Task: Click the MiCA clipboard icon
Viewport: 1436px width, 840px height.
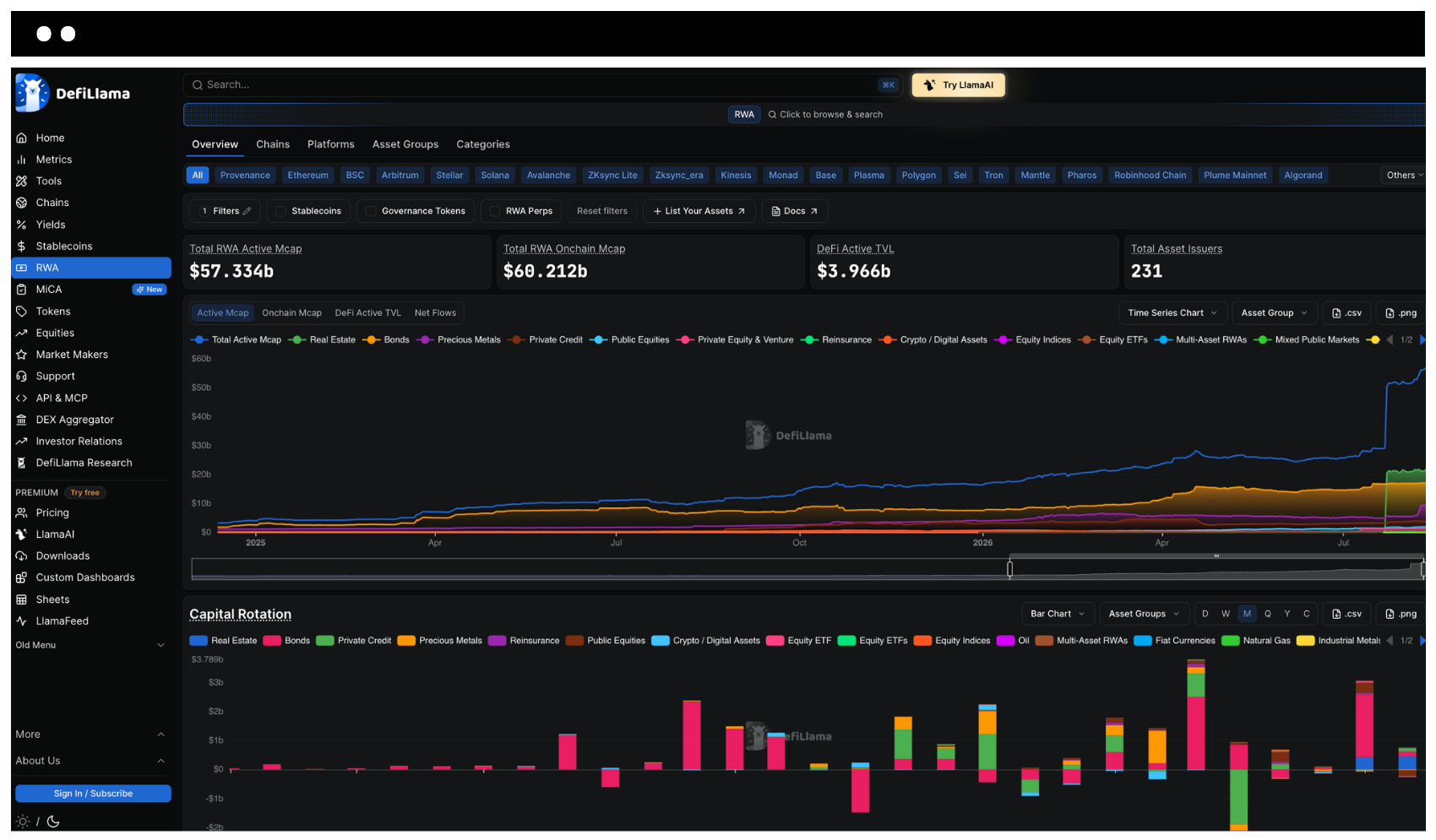Action: (x=22, y=290)
